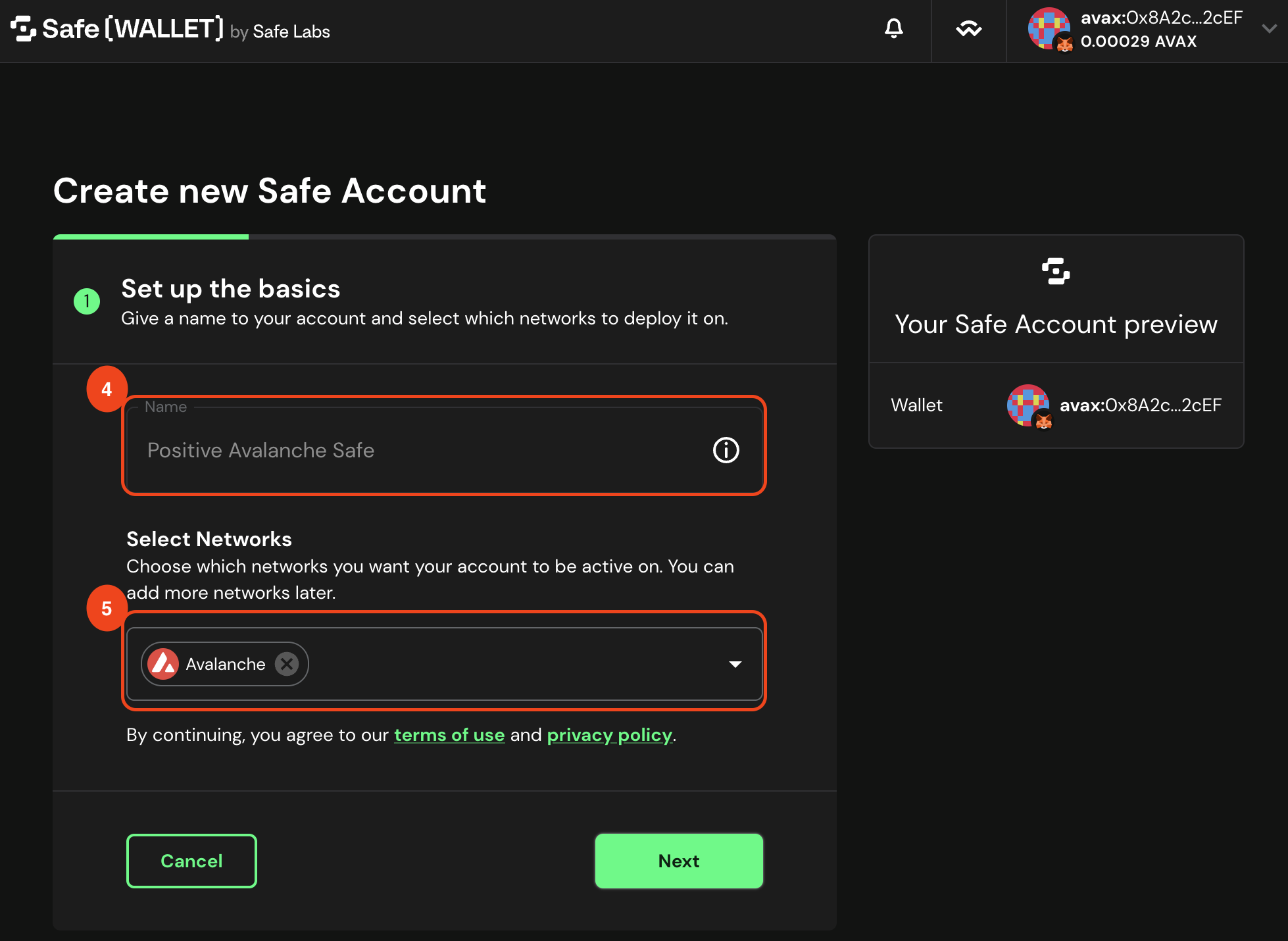This screenshot has width=1288, height=941.
Task: Click the wallet identicon in preview panel
Action: (x=1028, y=405)
